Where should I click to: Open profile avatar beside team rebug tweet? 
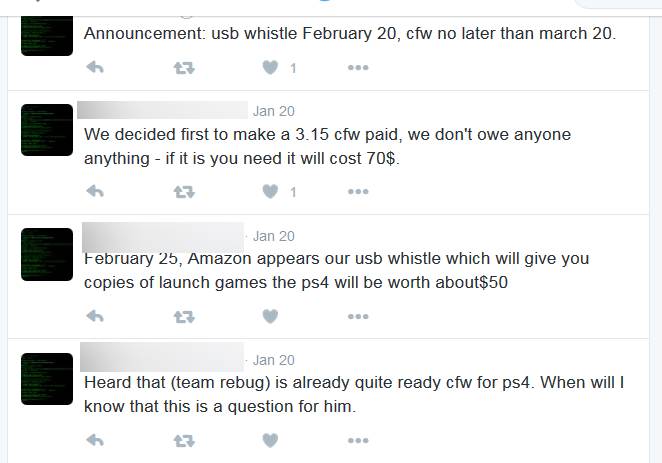pos(47,379)
